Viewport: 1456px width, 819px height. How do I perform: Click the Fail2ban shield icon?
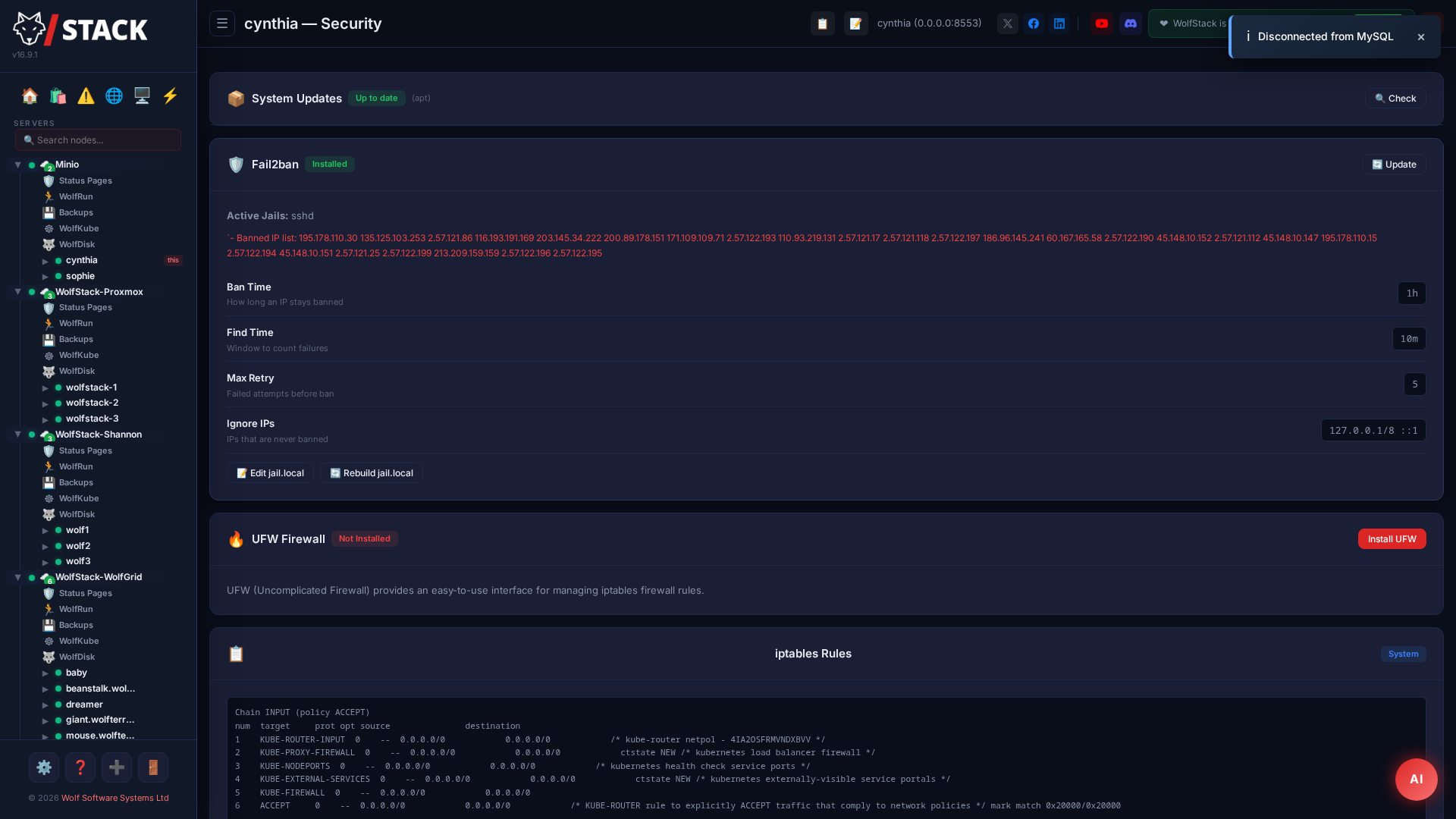[x=236, y=165]
